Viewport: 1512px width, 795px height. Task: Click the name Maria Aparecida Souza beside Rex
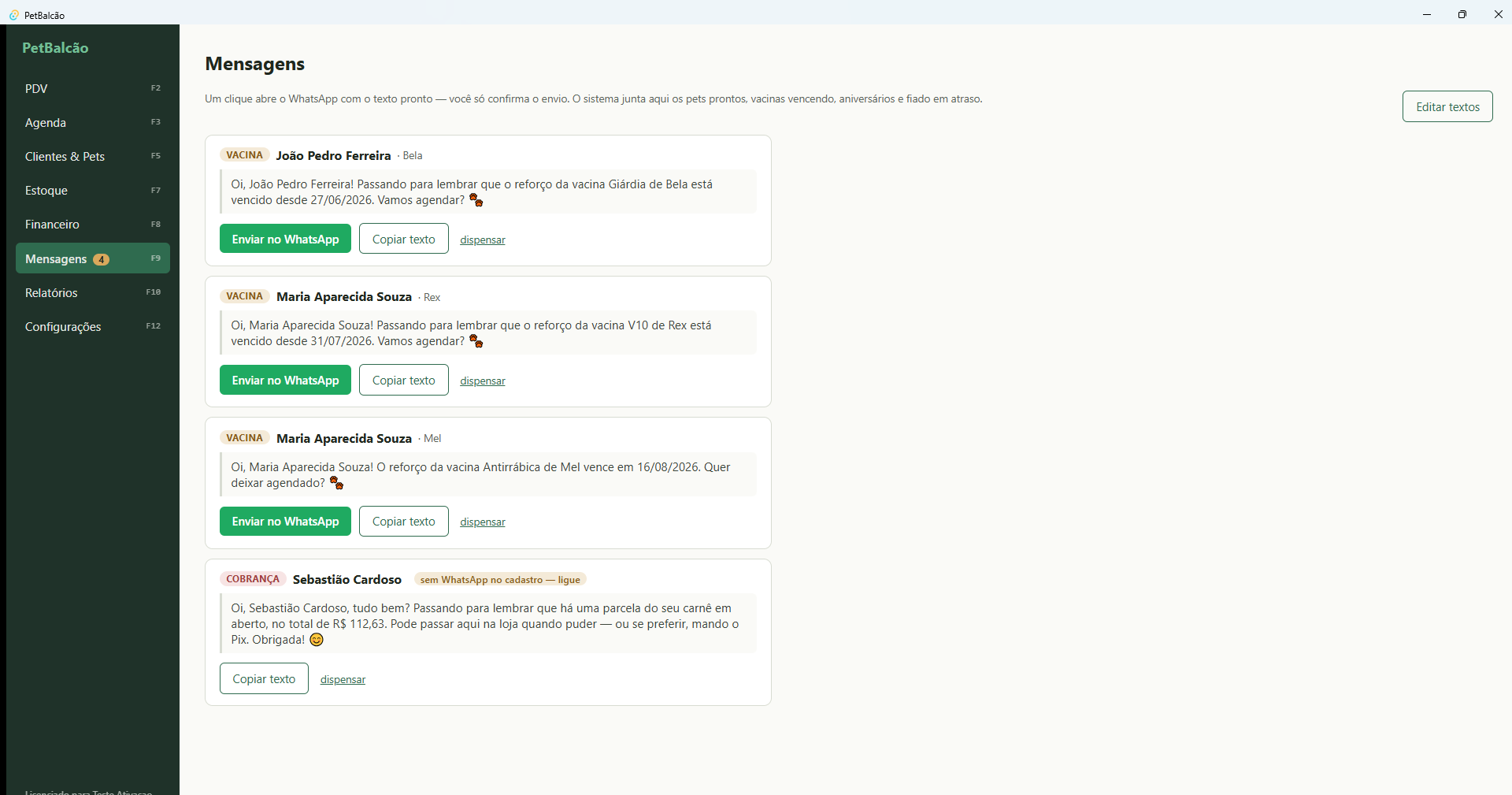[x=344, y=297]
